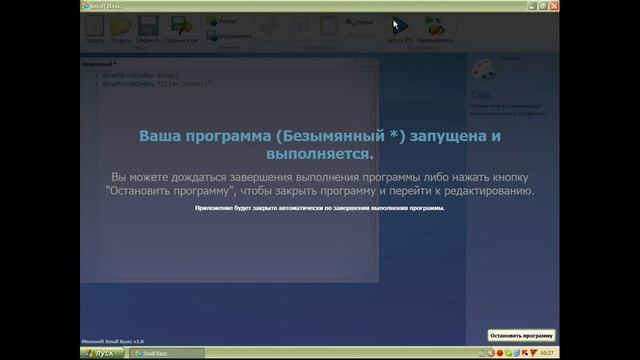Close the Small Basic window
This screenshot has width=640, height=360.
coord(554,6)
